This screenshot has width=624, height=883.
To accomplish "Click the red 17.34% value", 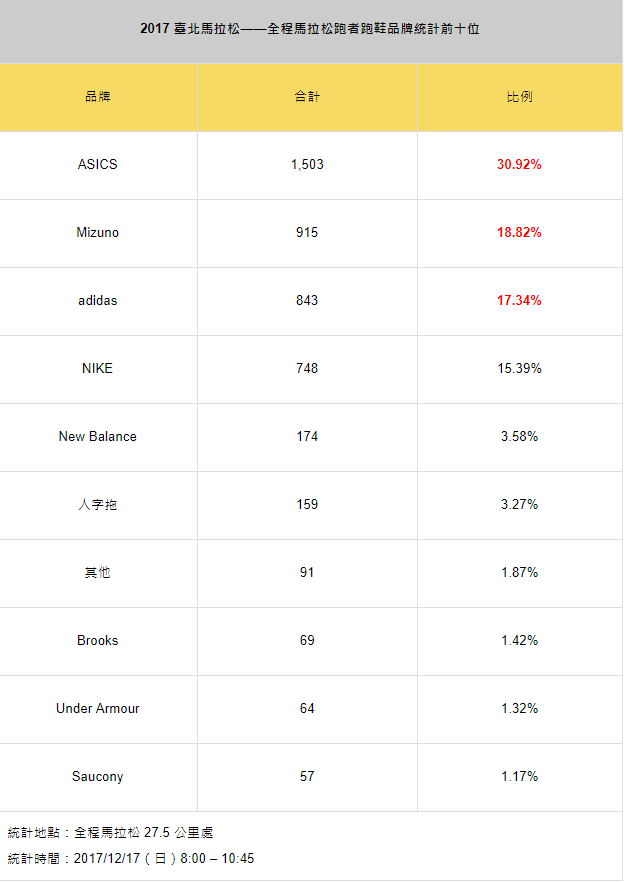I will 519,301.
